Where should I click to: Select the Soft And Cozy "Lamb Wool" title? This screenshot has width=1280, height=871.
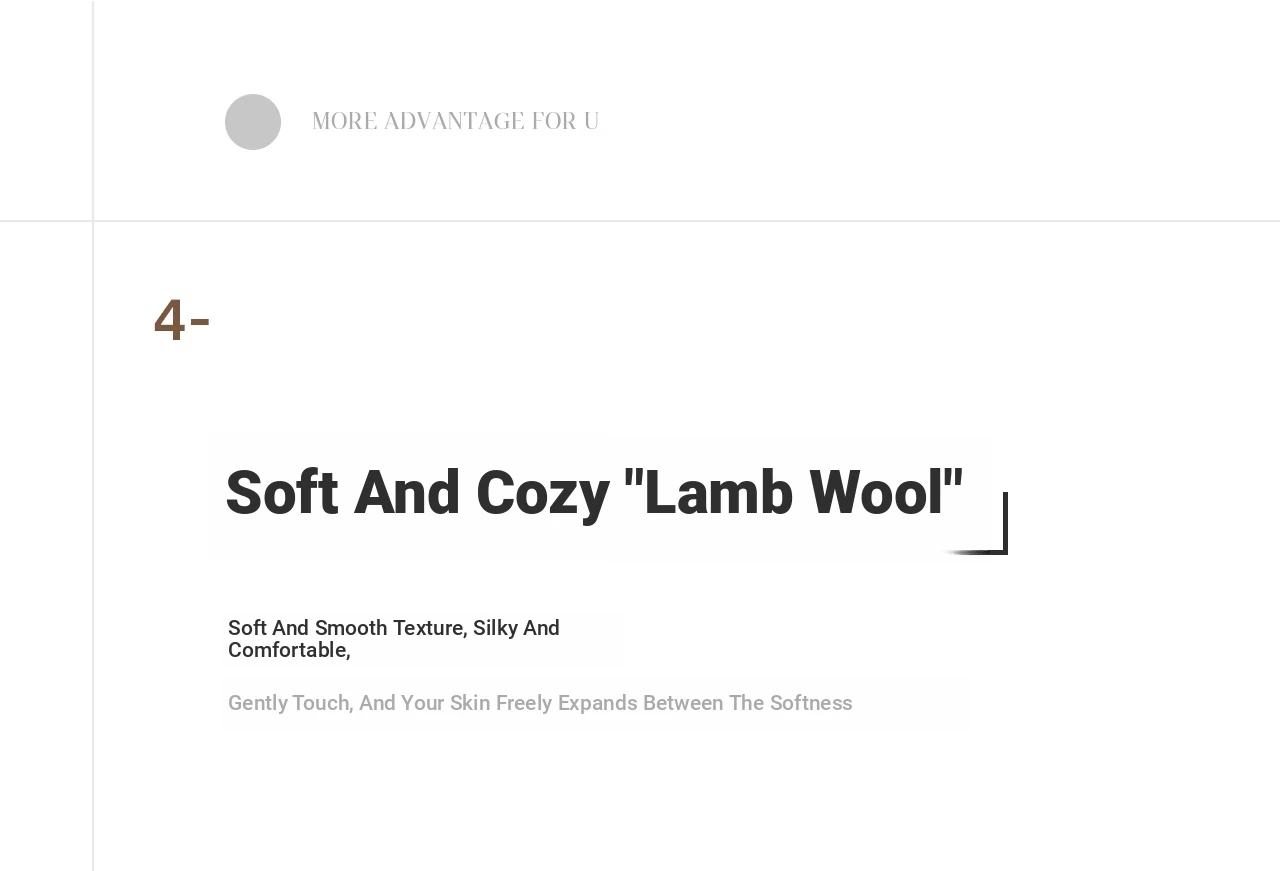tap(594, 493)
